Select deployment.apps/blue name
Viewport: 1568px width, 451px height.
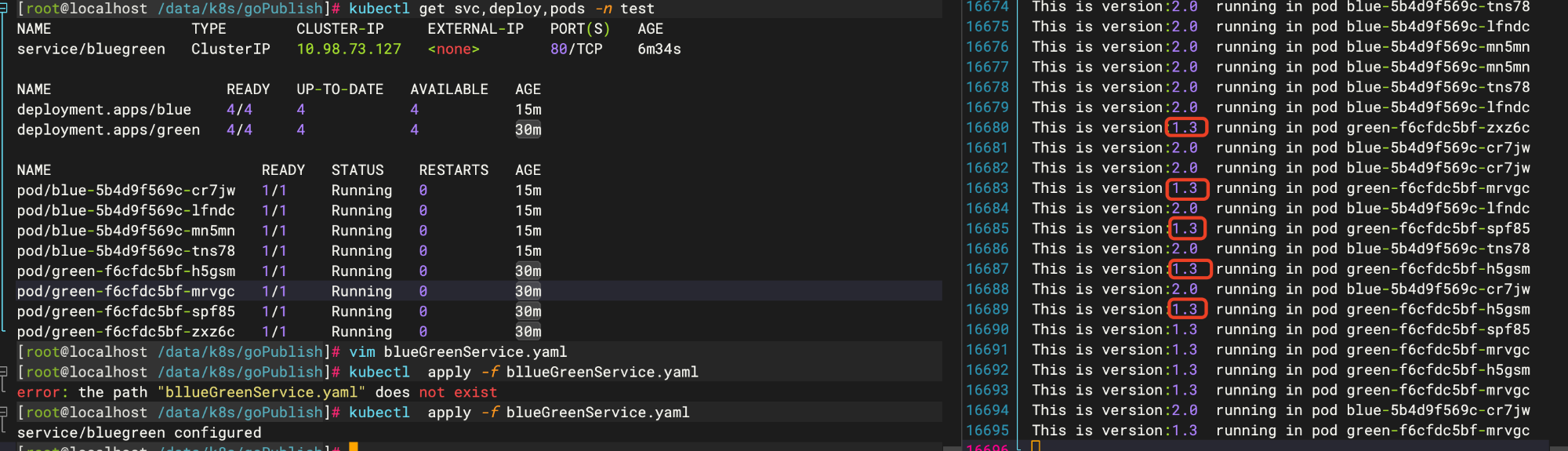(104, 110)
